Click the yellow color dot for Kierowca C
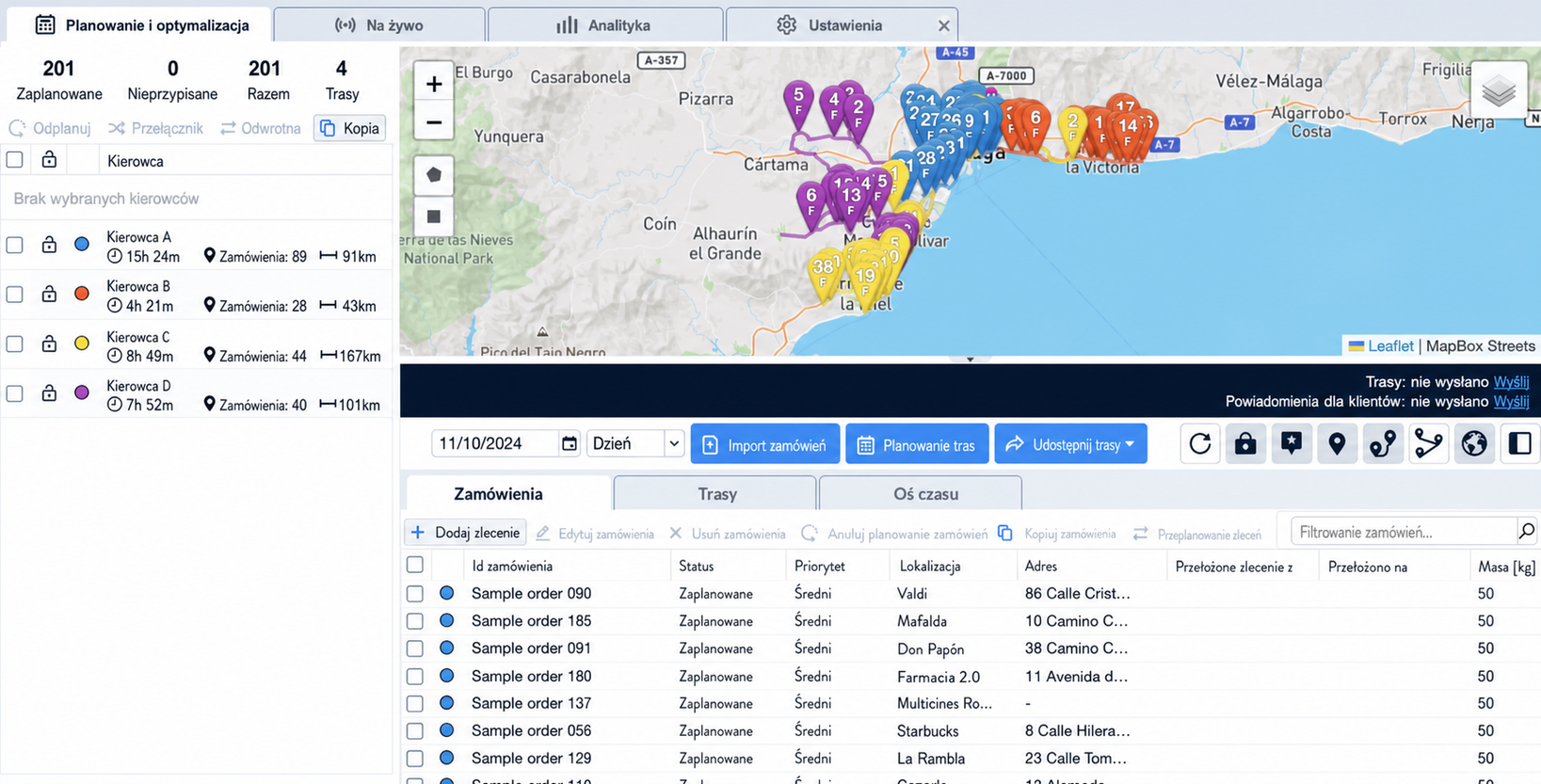This screenshot has width=1541, height=784. (82, 344)
